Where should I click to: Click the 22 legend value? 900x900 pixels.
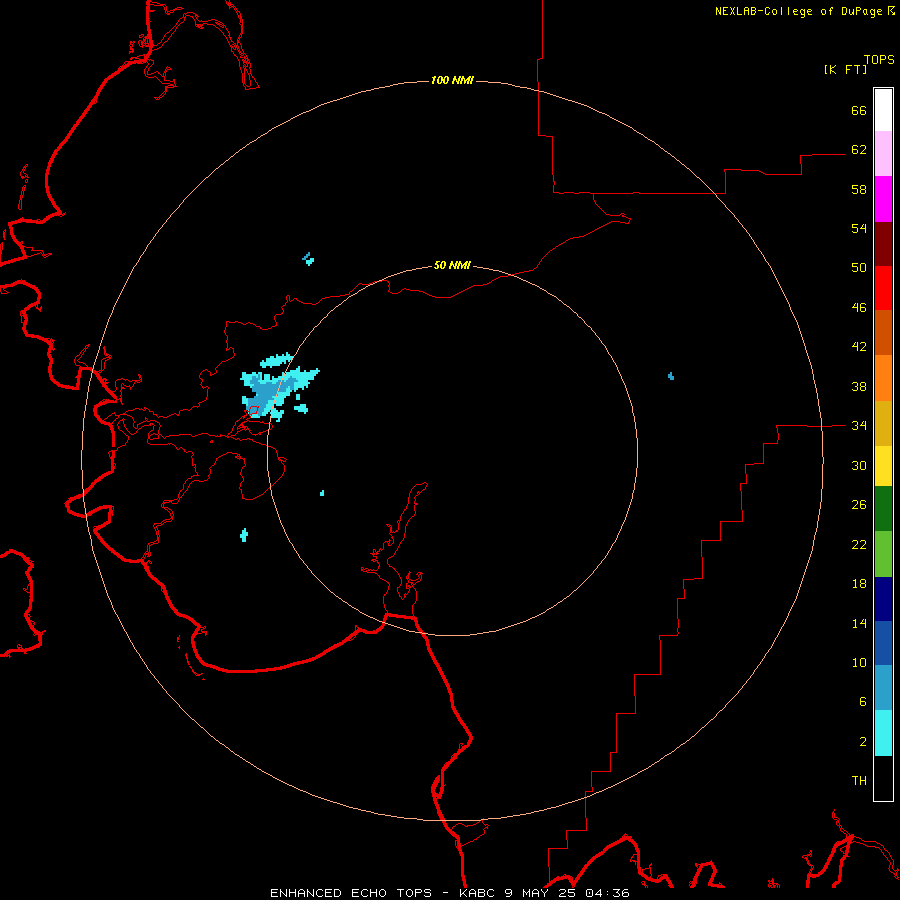[859, 544]
